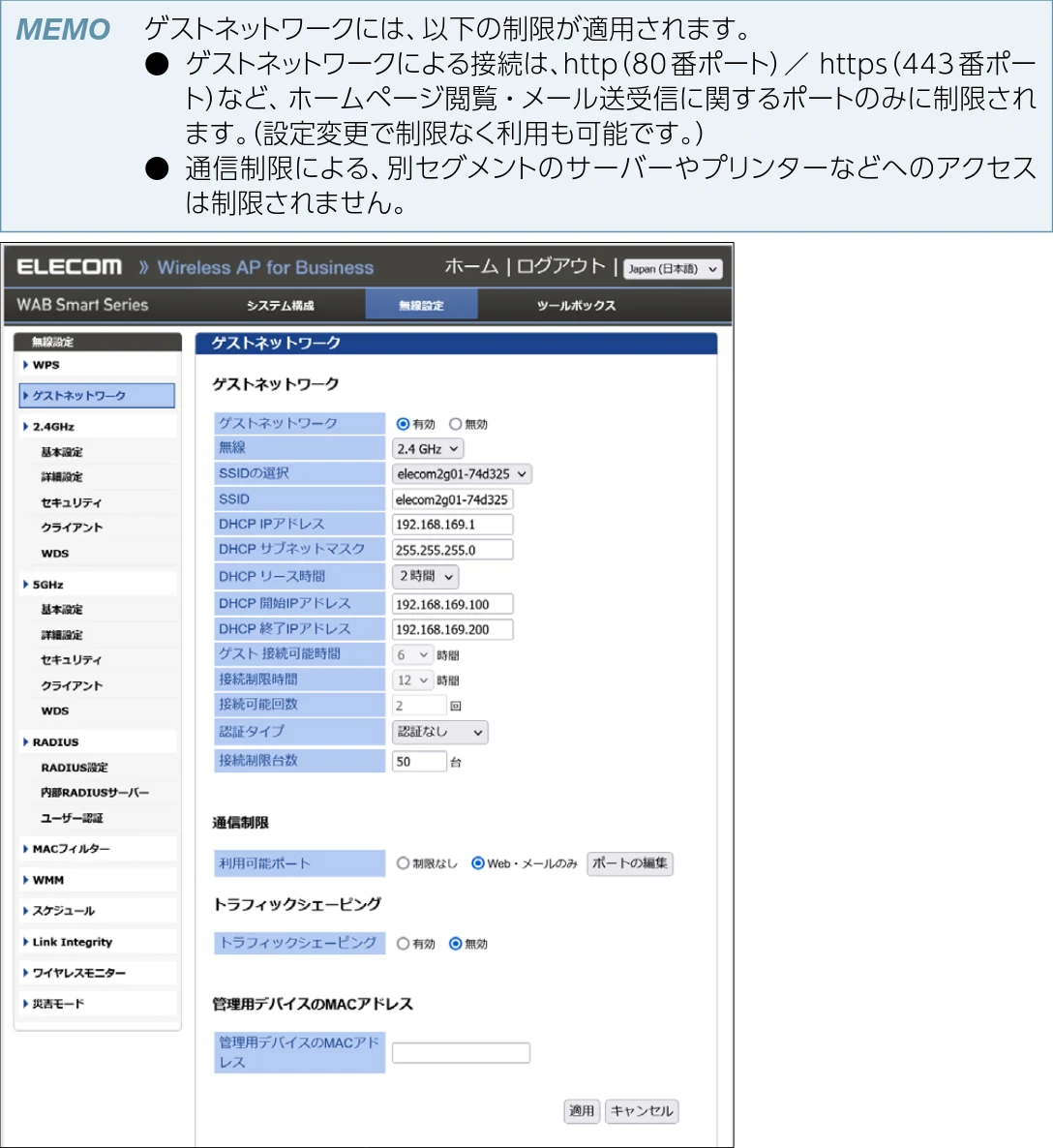Switch to the ツールボックス tab
The height and width of the screenshot is (1148, 1053).
pos(576,305)
